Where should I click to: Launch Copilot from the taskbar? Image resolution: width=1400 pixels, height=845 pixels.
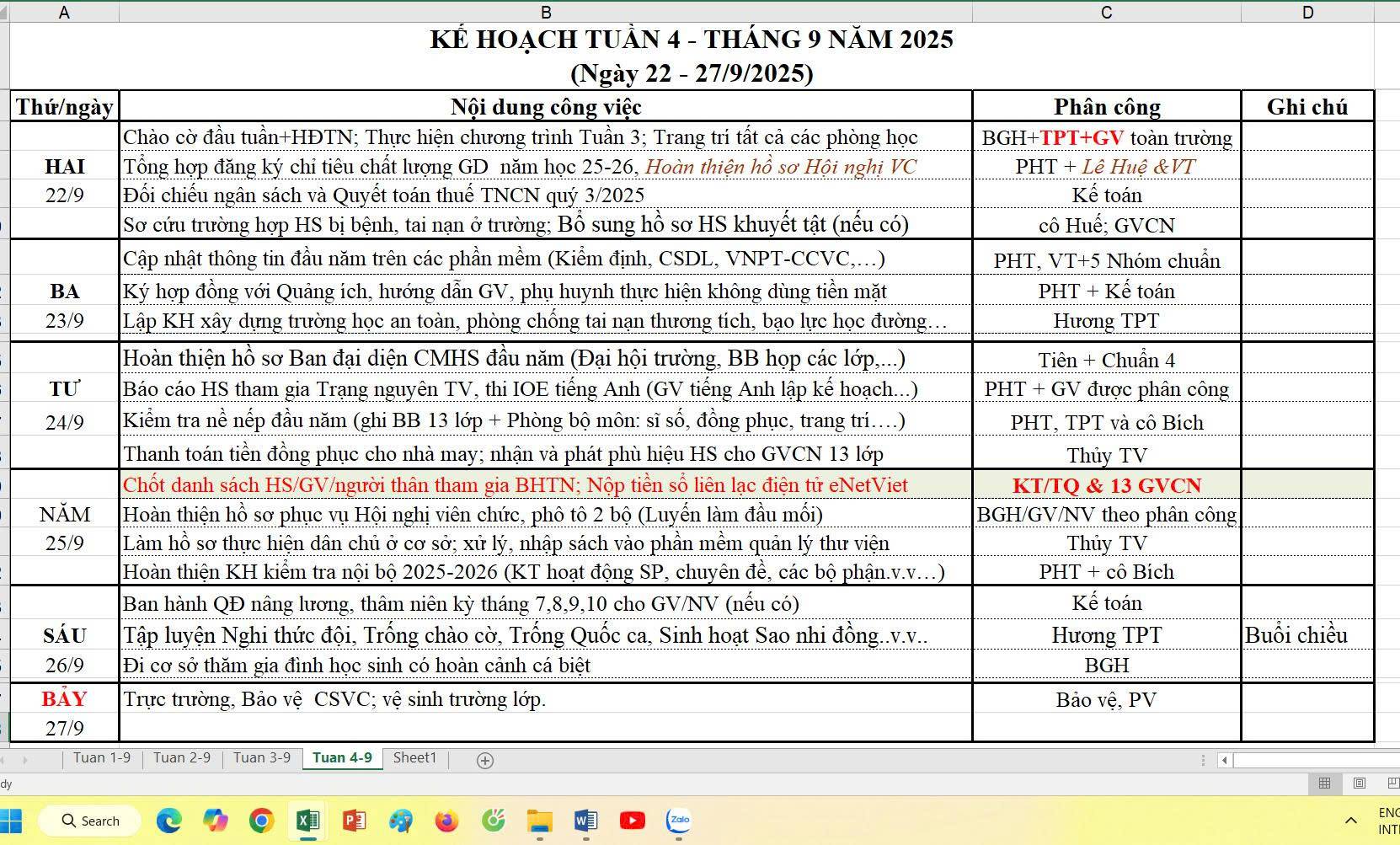click(216, 821)
